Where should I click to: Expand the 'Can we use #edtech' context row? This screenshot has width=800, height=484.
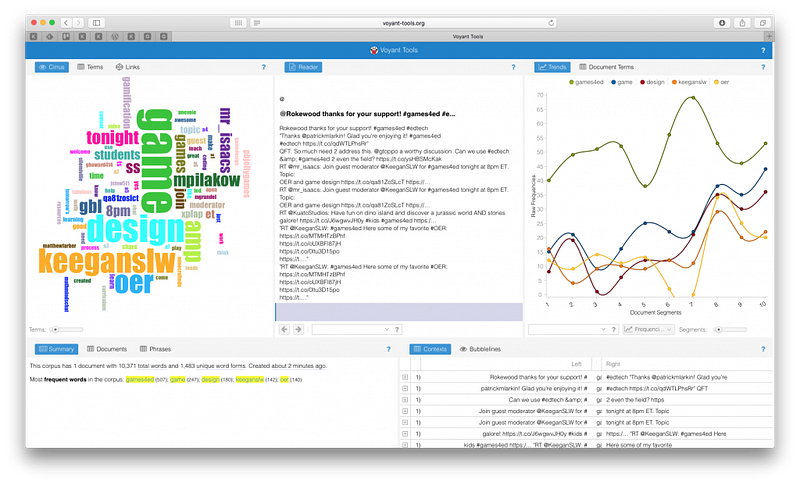[405, 400]
